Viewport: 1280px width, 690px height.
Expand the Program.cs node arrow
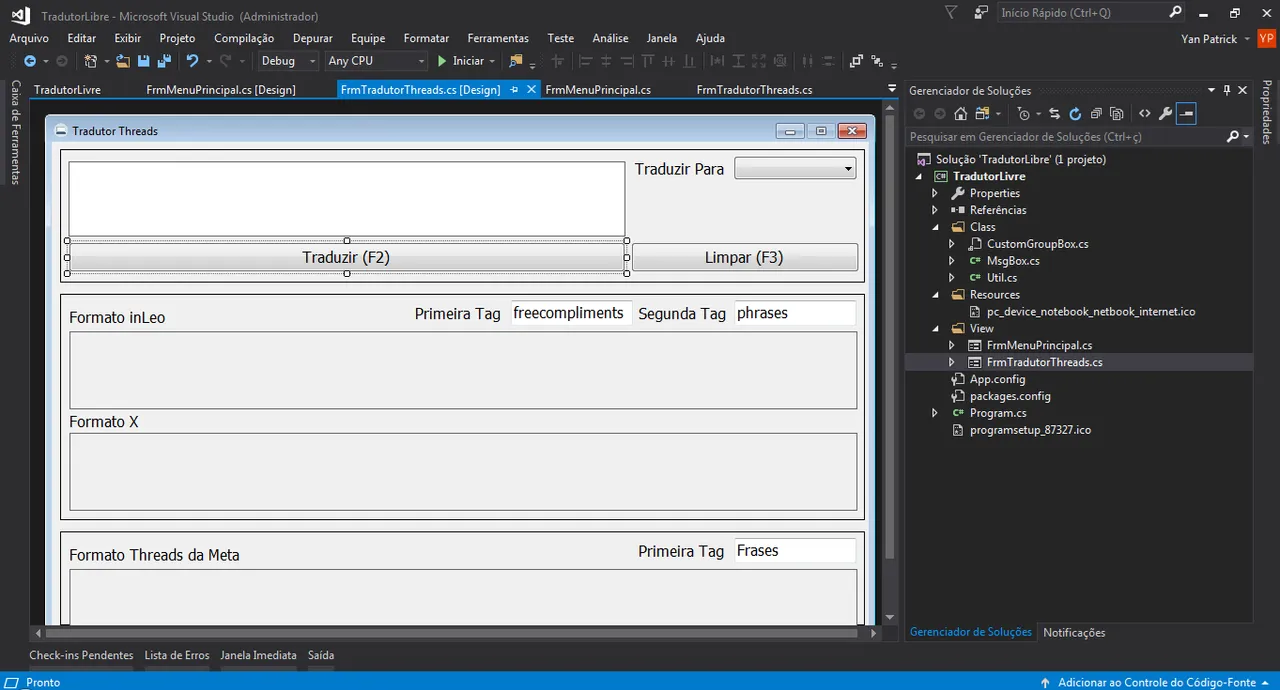[x=935, y=413]
